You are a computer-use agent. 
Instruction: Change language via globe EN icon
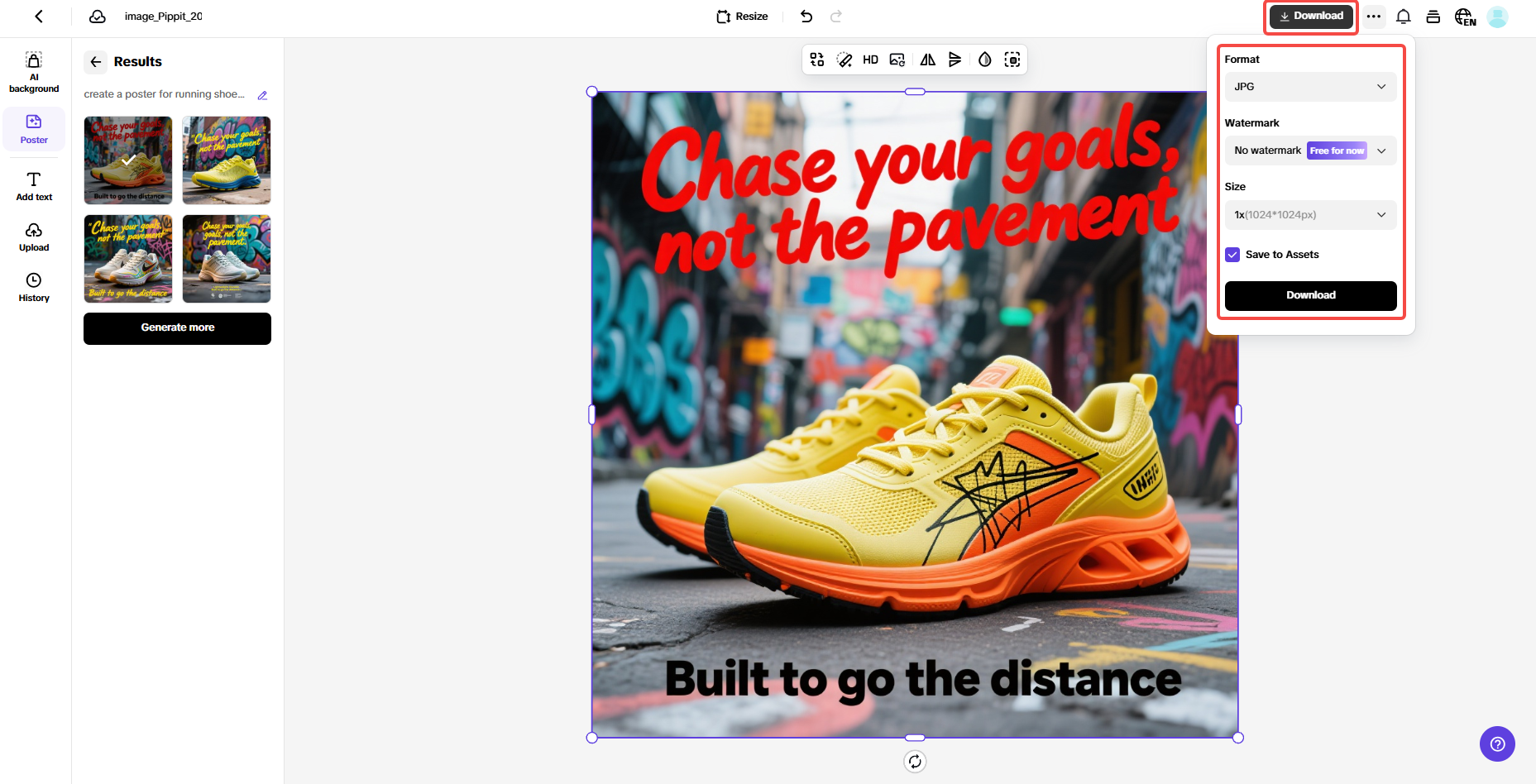pyautogui.click(x=1465, y=17)
